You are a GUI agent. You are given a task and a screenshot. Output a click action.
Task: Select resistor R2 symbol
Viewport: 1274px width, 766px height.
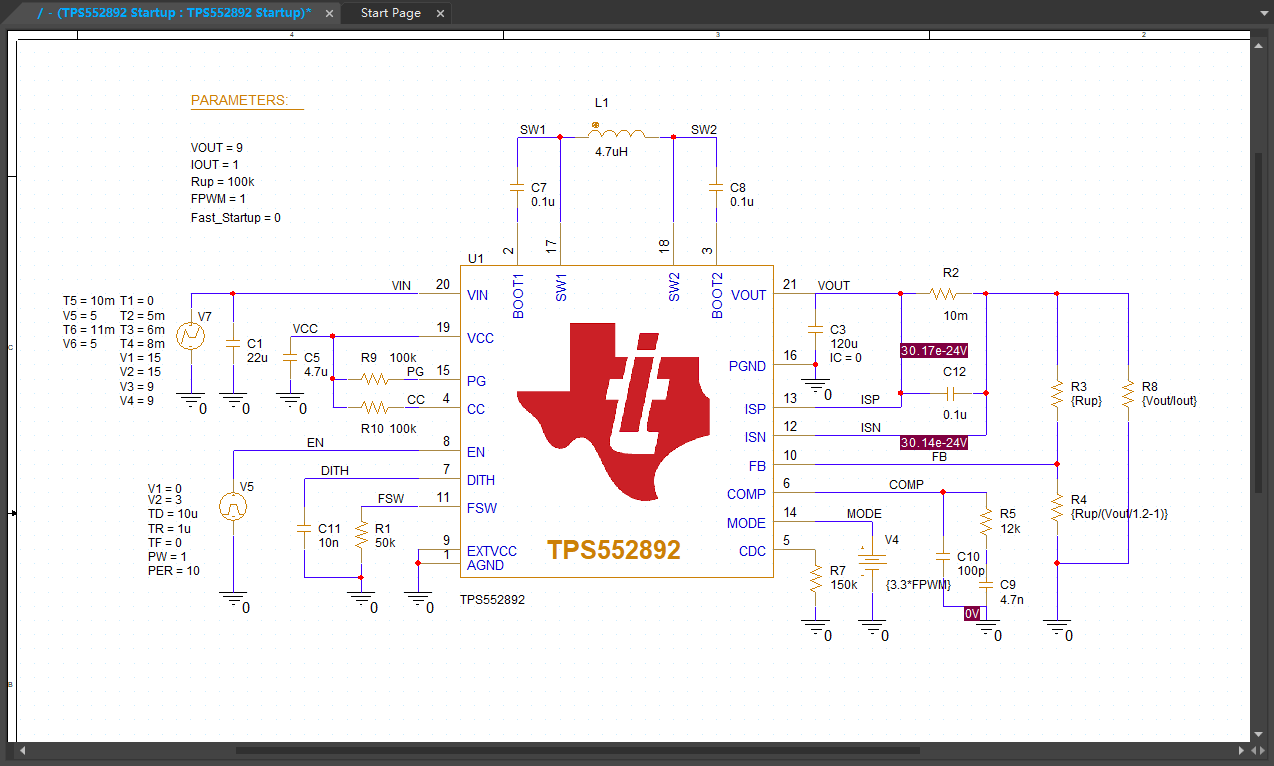(x=943, y=294)
